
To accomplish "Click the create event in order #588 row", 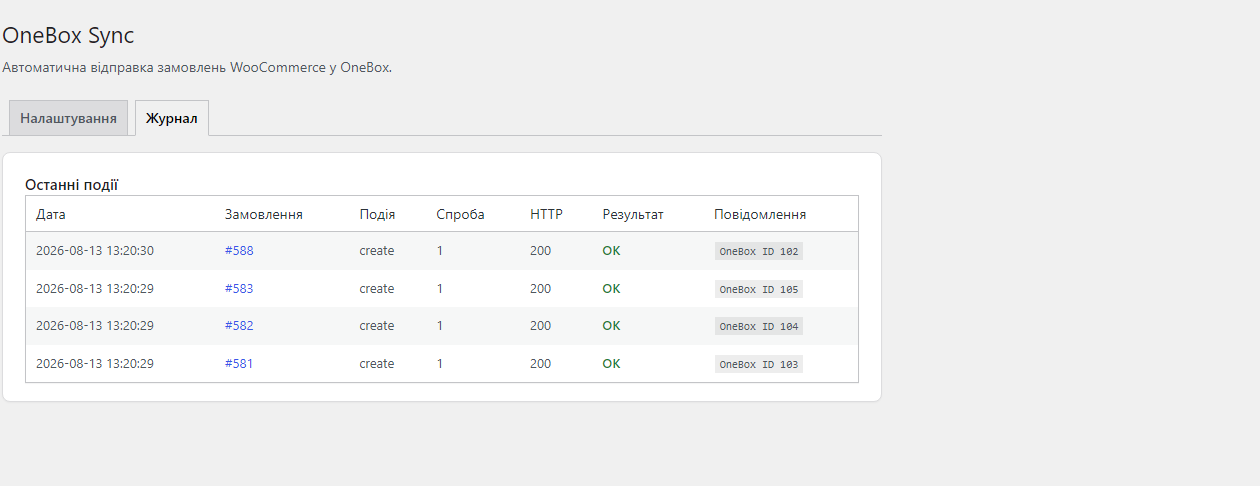I will click(377, 251).
